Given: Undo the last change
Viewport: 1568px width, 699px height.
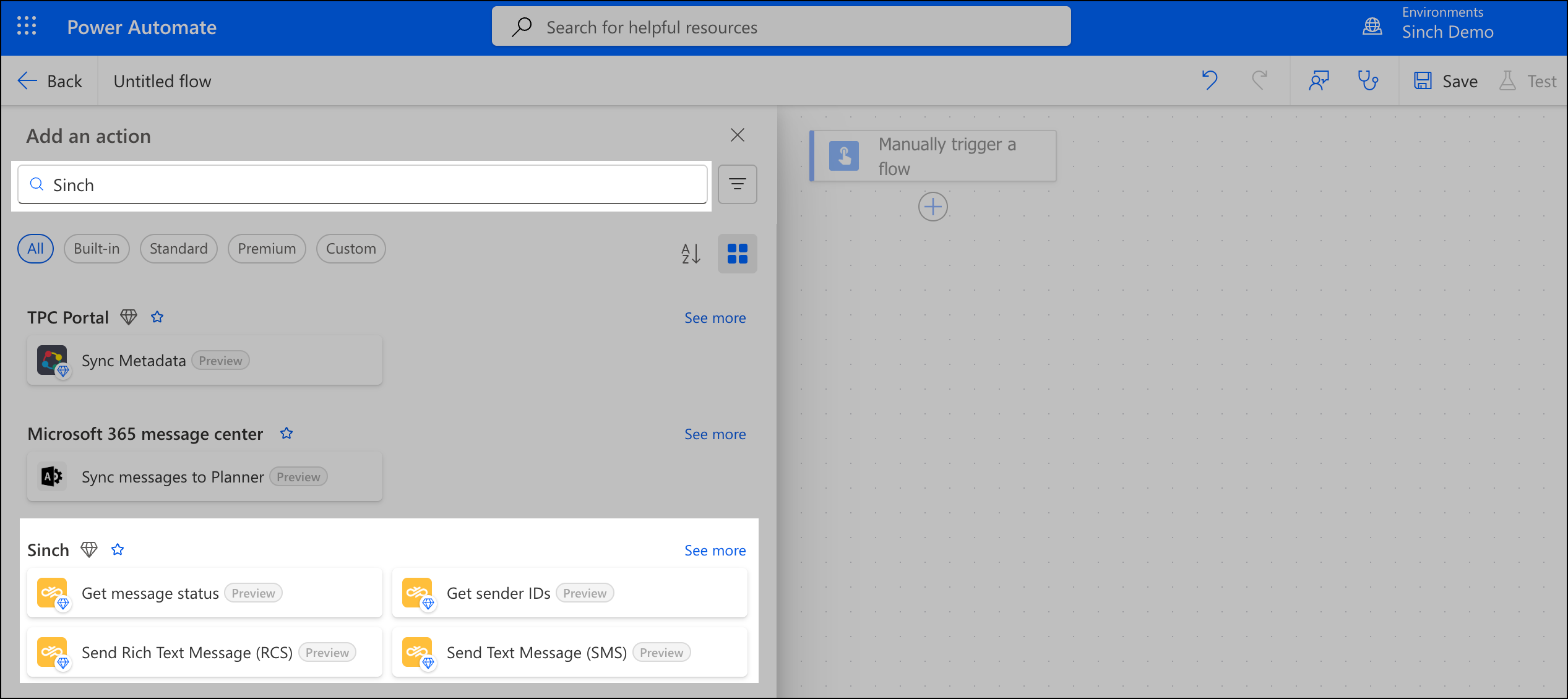Looking at the screenshot, I should click(1210, 81).
